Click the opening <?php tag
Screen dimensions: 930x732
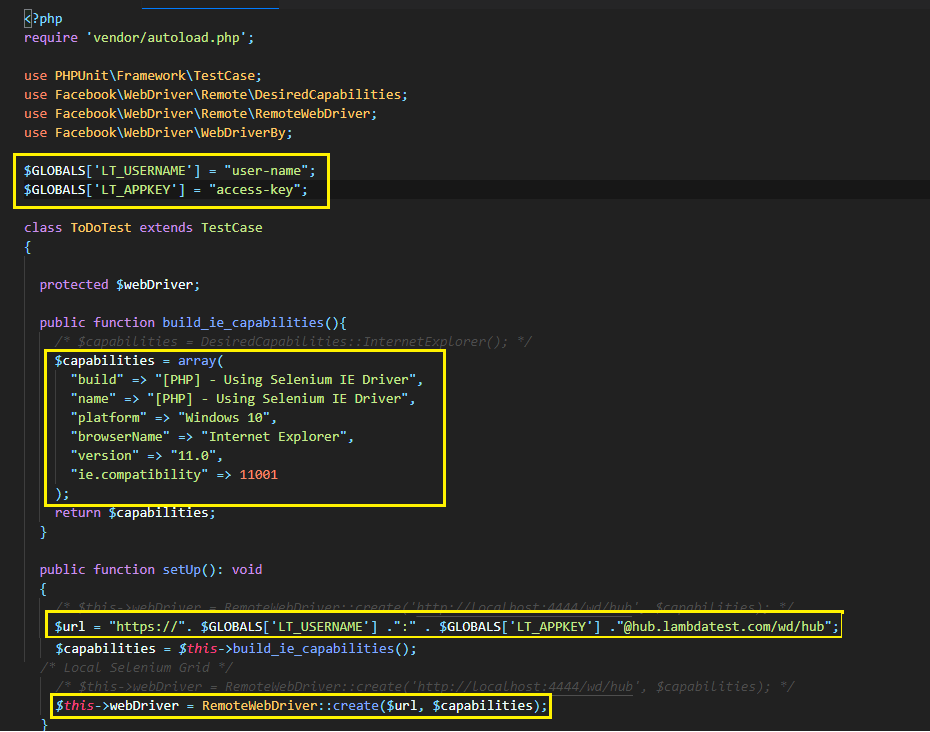43,19
